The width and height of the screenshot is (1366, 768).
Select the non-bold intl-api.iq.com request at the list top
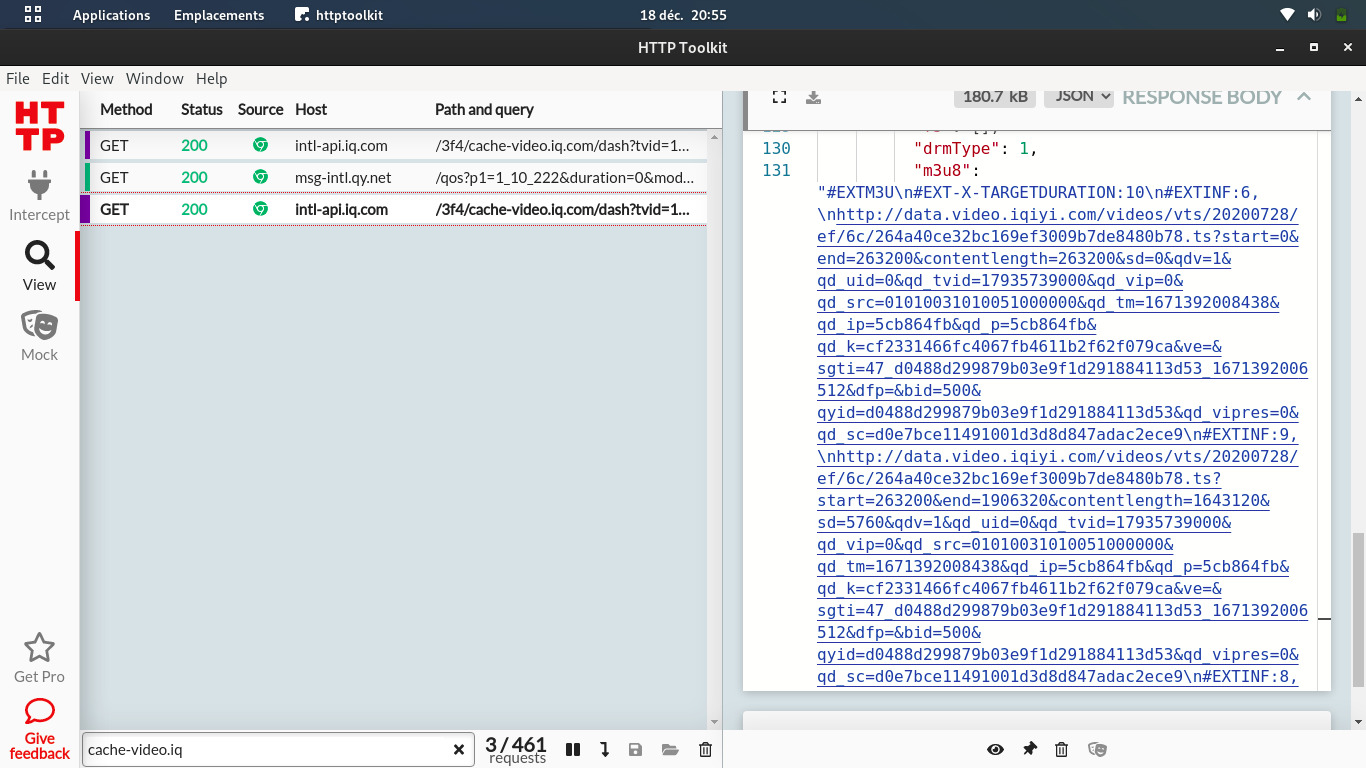pos(394,145)
